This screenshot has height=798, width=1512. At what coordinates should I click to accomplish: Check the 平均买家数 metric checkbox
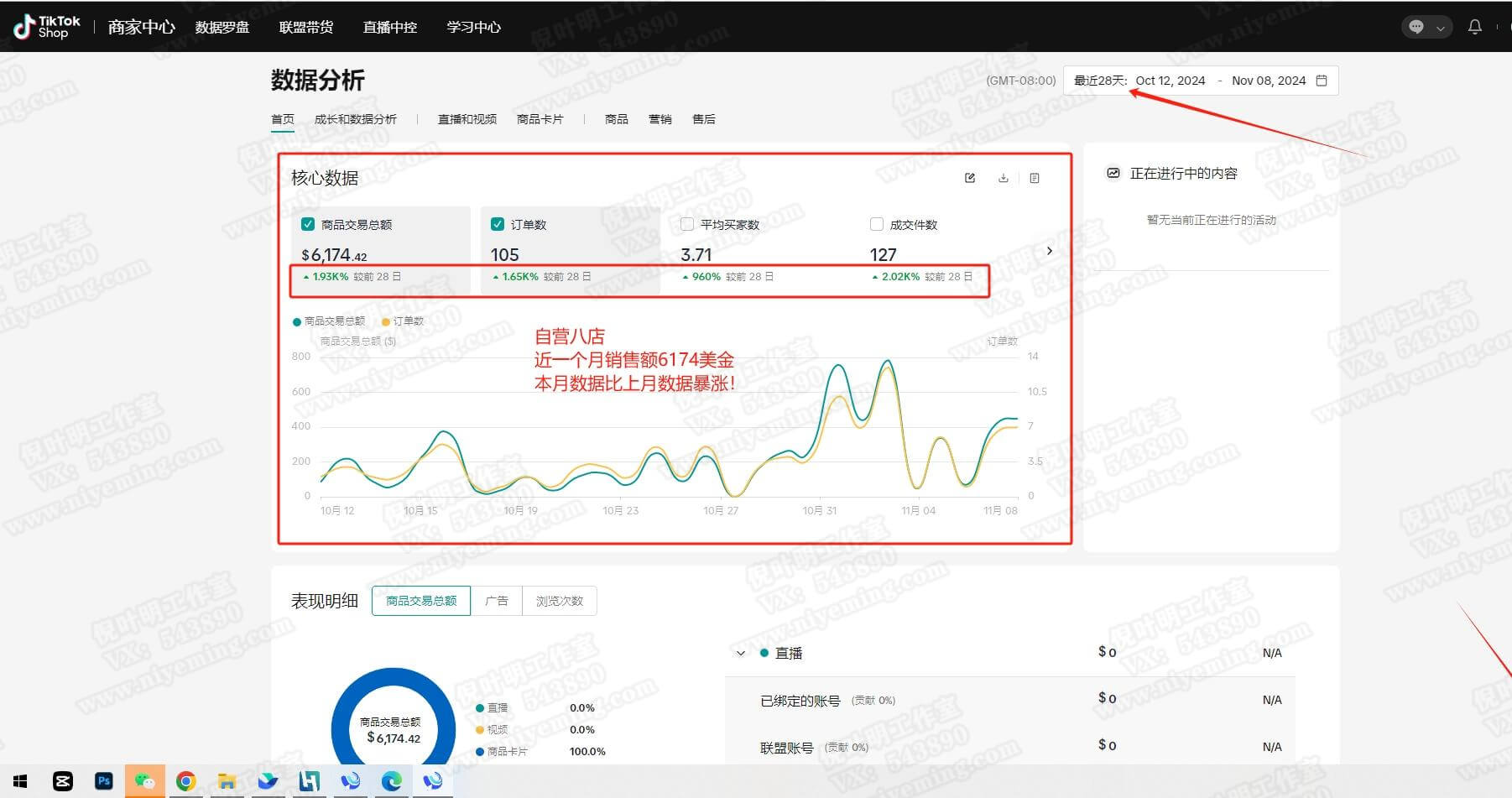click(687, 224)
